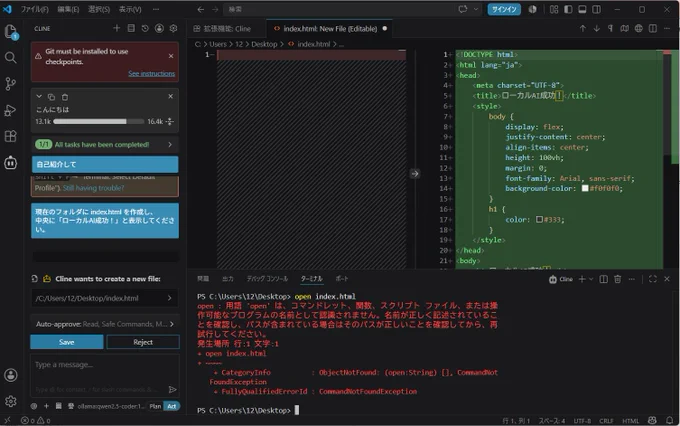680x426 pixels.
Task: Add files with plus icon below message box
Action: click(46, 406)
